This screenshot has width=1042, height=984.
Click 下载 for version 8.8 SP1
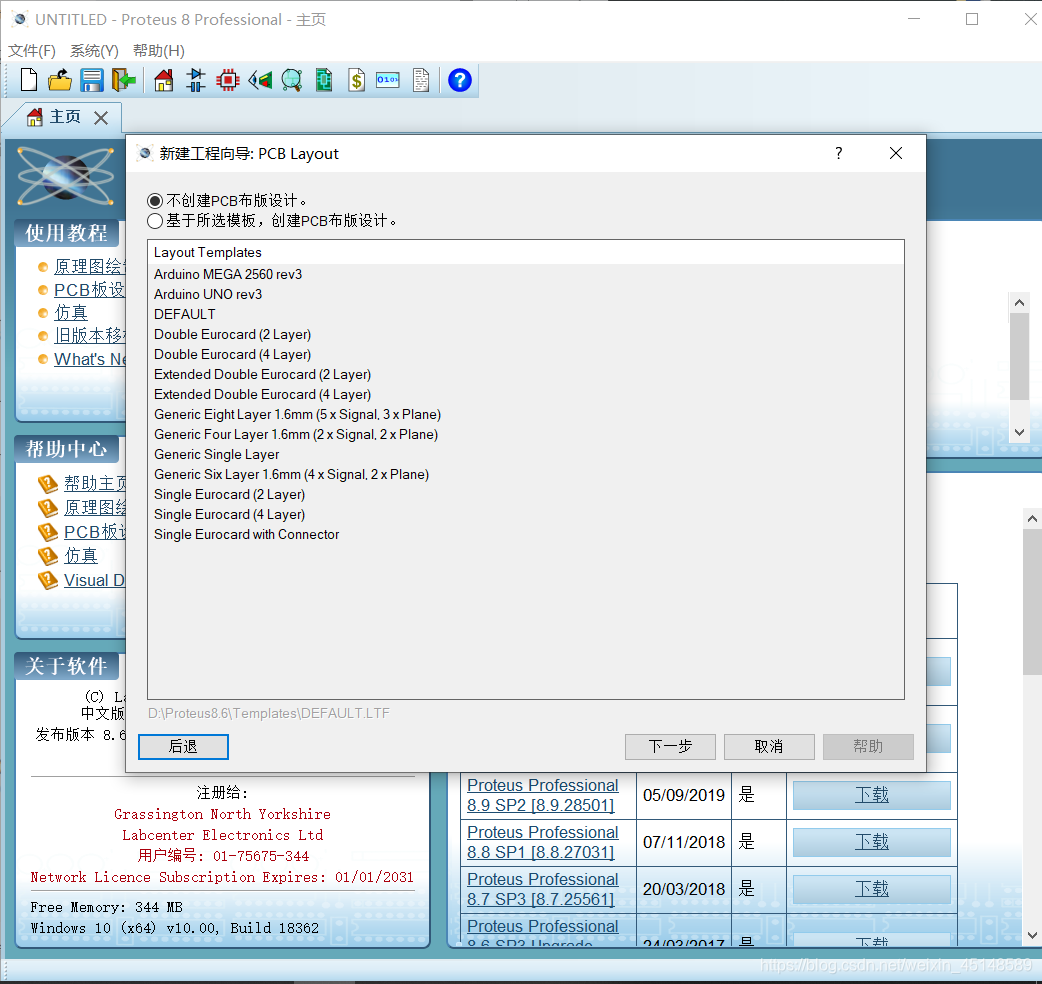(871, 842)
